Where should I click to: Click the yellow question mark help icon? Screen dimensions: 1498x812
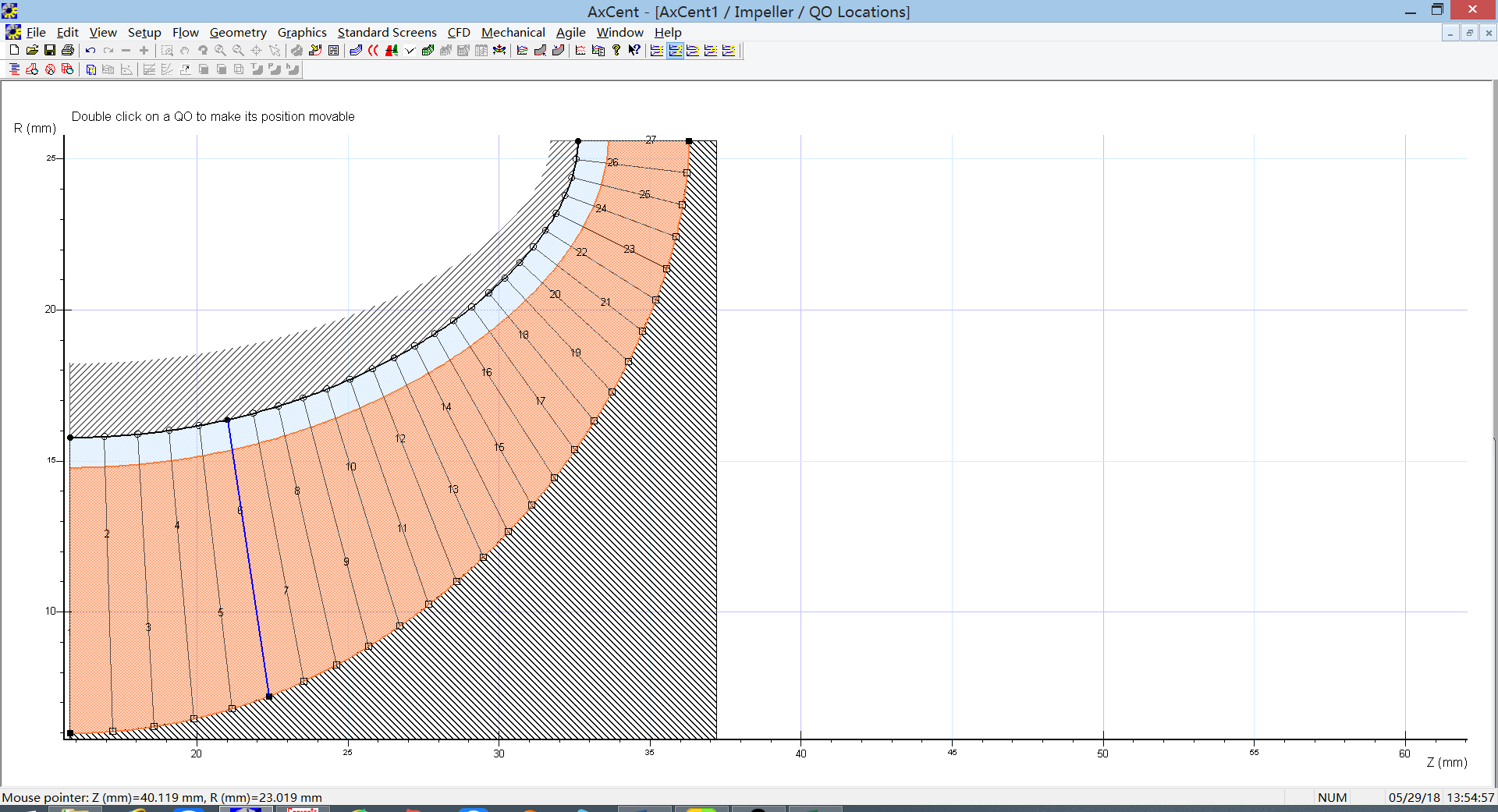(616, 51)
